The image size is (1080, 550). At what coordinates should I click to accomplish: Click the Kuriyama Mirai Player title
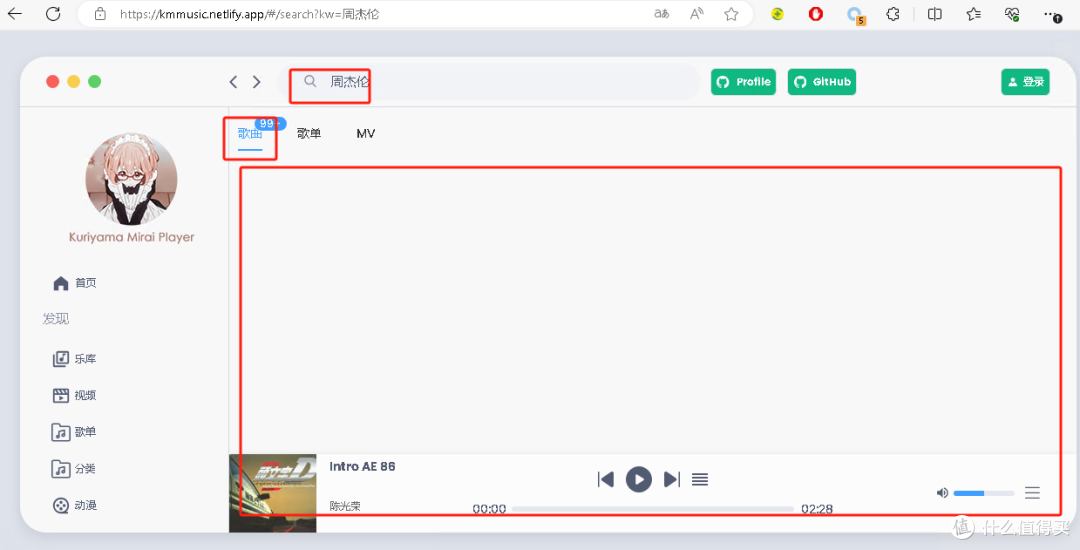tap(132, 237)
